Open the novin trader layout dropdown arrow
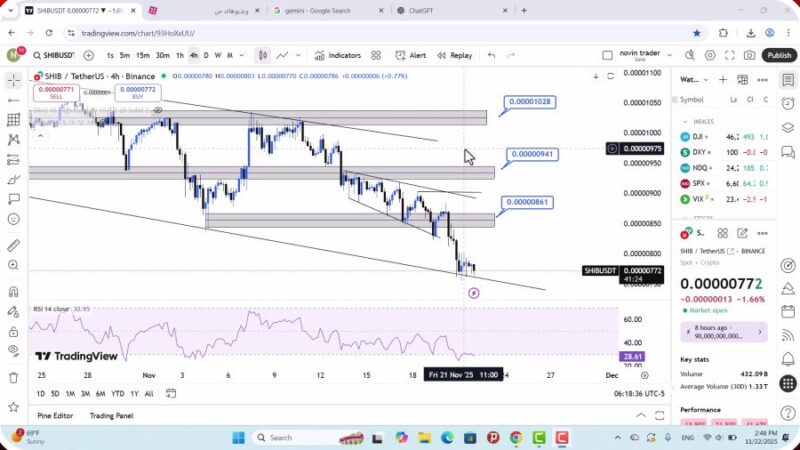Viewport: 800px width, 450px height. tap(672, 56)
